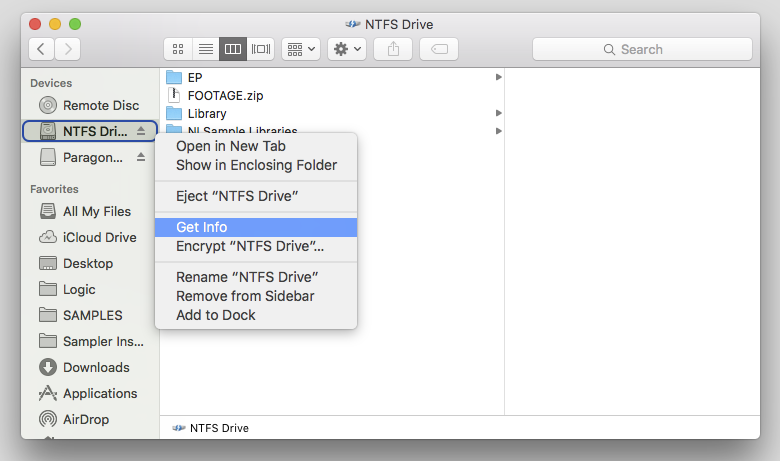Click inside the Search field
Screen dimensions: 780x461
click(x=642, y=49)
